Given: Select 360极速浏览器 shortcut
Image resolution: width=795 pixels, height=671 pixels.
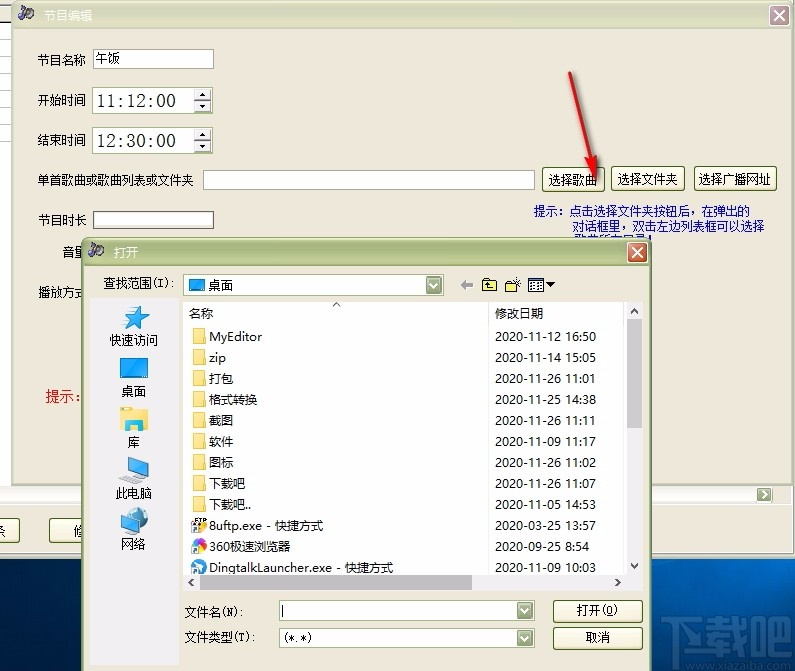Looking at the screenshot, I should click(x=241, y=546).
